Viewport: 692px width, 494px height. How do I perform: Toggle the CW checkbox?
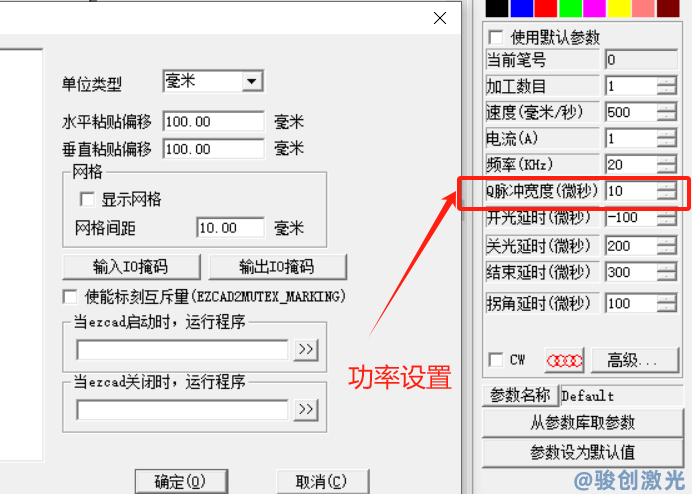pos(496,360)
